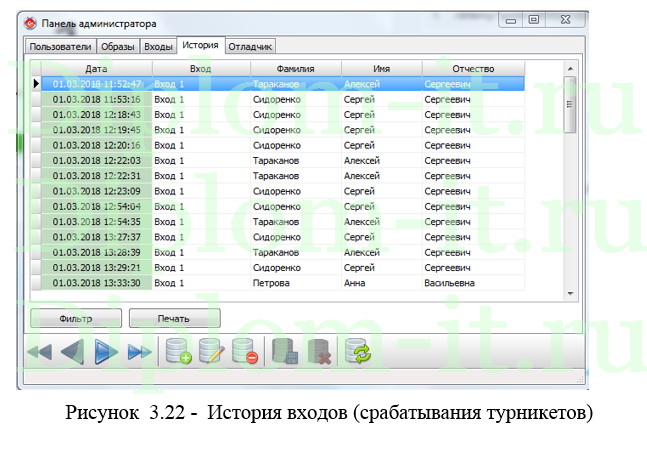
Task: Switch to the Образы tab
Action: point(118,47)
